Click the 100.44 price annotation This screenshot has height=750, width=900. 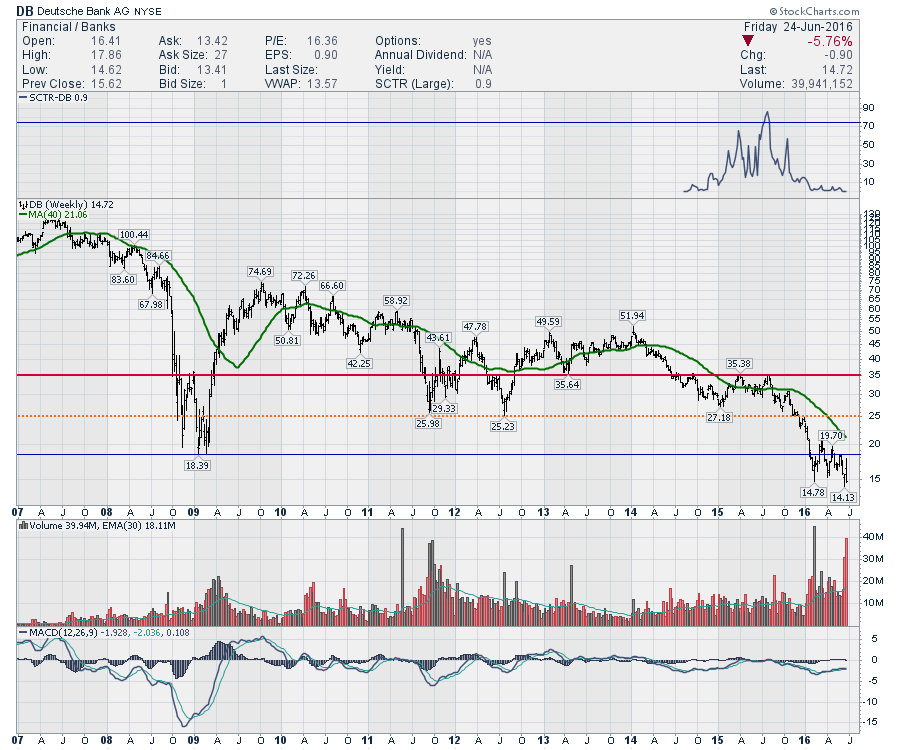coord(133,235)
